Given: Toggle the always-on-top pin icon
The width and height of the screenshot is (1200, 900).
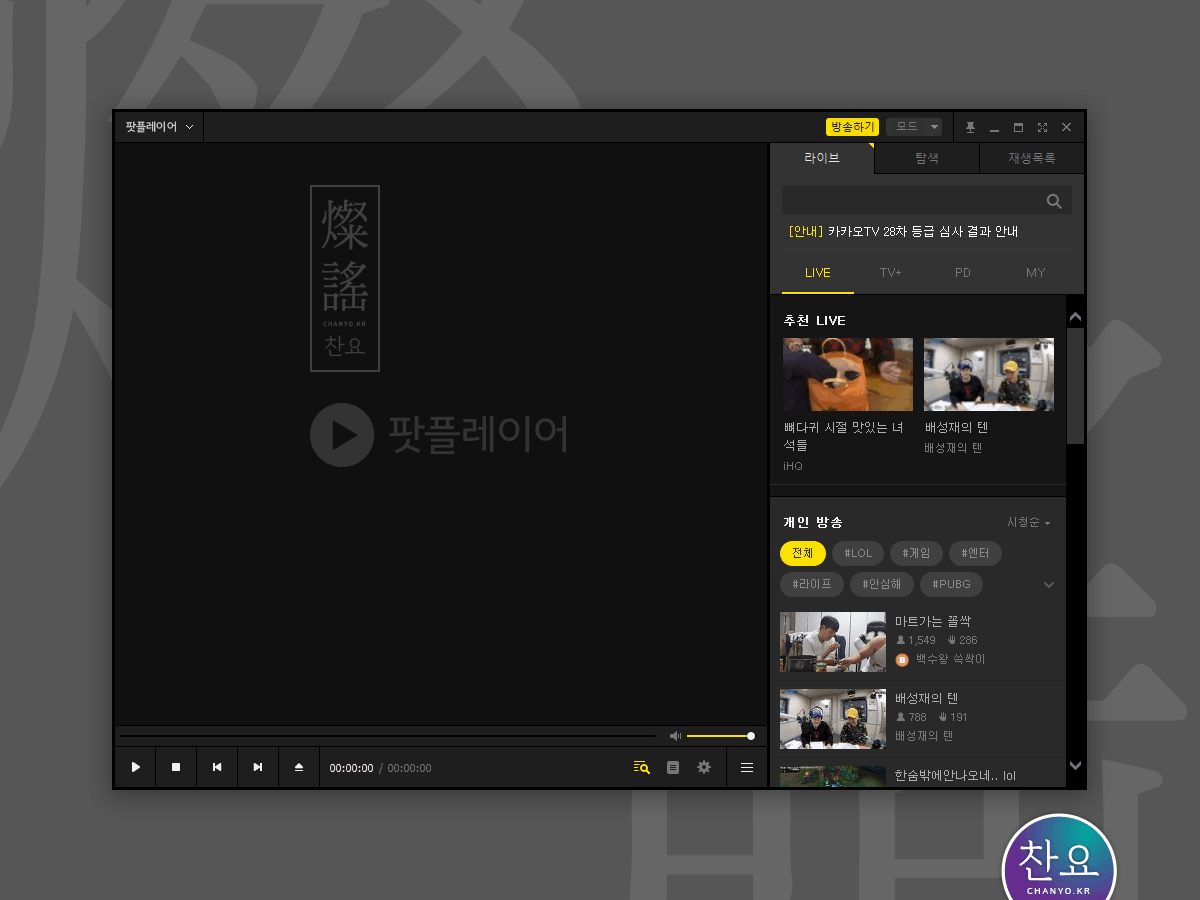Looking at the screenshot, I should [x=970, y=127].
